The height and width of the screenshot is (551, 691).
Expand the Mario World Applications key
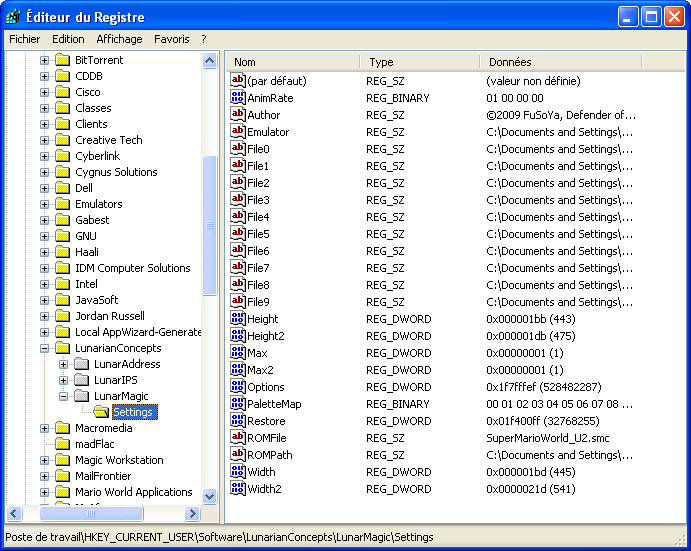(x=44, y=492)
